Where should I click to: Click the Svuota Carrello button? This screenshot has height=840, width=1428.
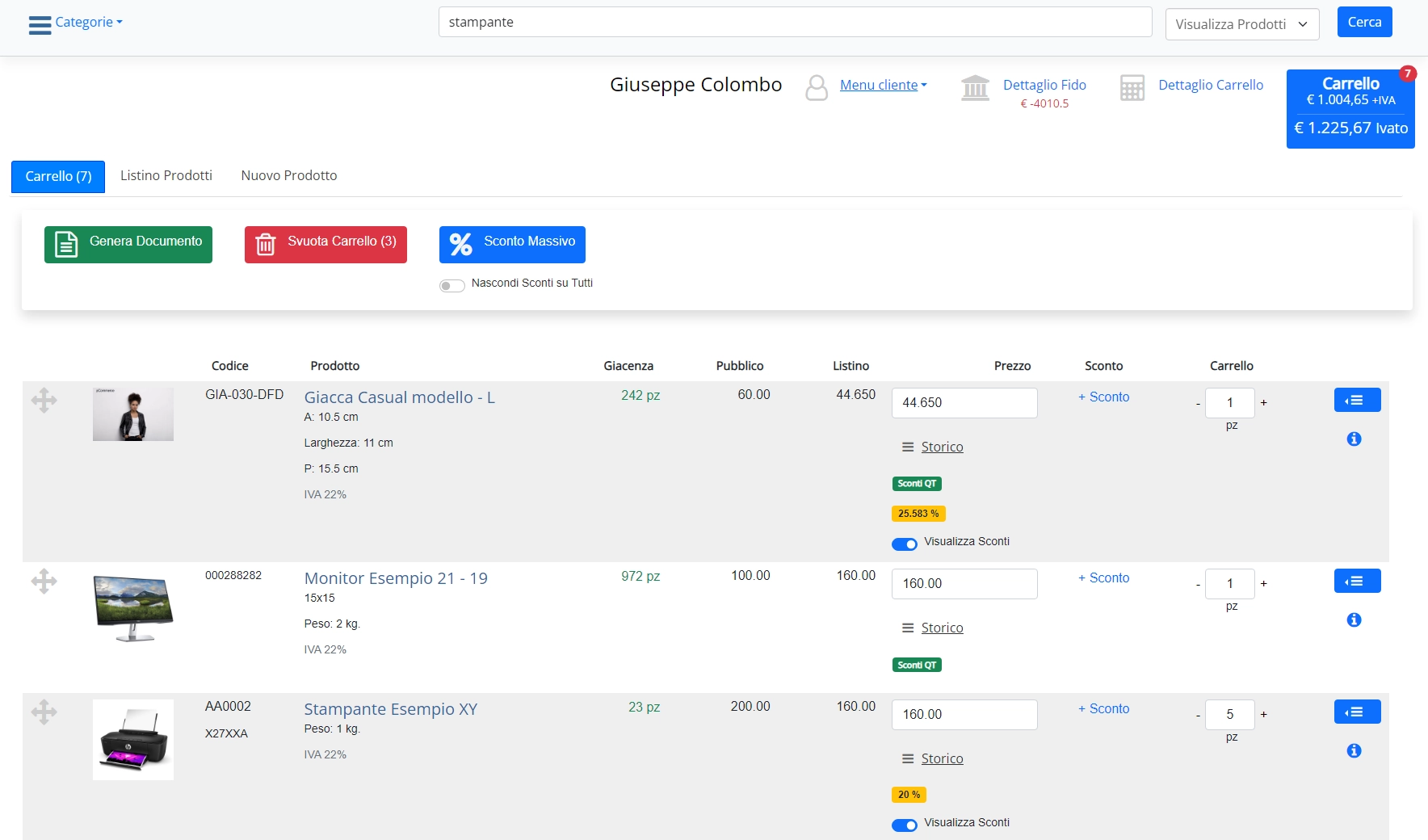point(325,243)
